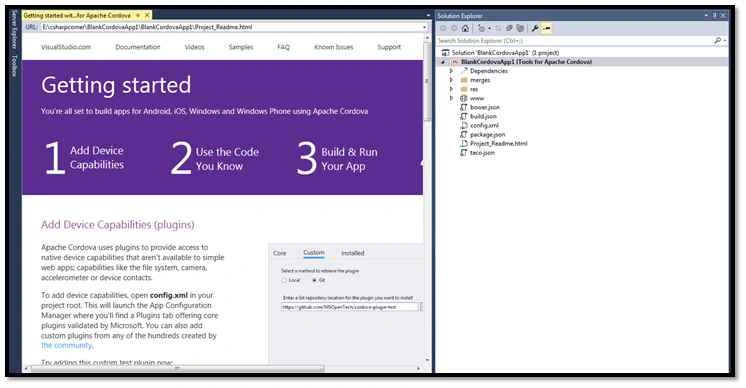Open the Server Explorer side tab
The width and height of the screenshot is (746, 388).
(14, 29)
